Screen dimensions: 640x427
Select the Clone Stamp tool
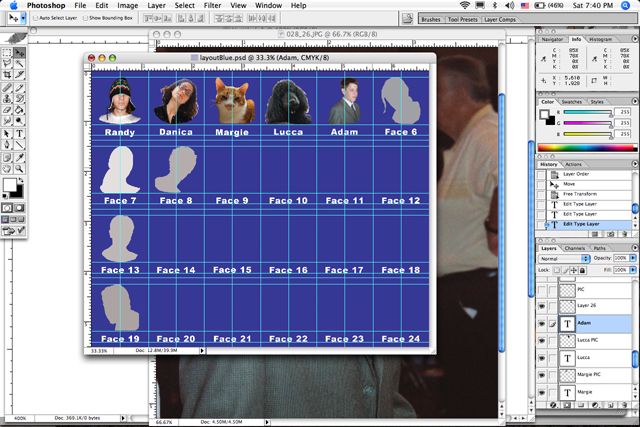click(7, 99)
